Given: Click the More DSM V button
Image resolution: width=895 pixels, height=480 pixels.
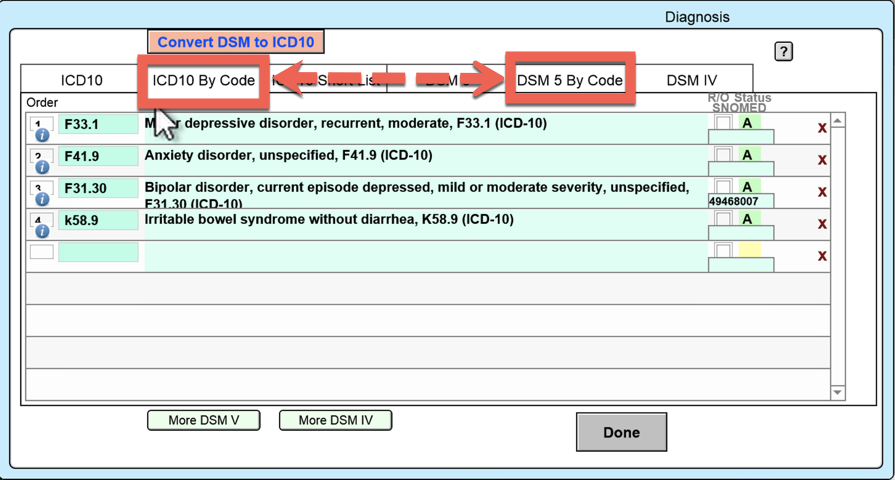Looking at the screenshot, I should pyautogui.click(x=203, y=420).
